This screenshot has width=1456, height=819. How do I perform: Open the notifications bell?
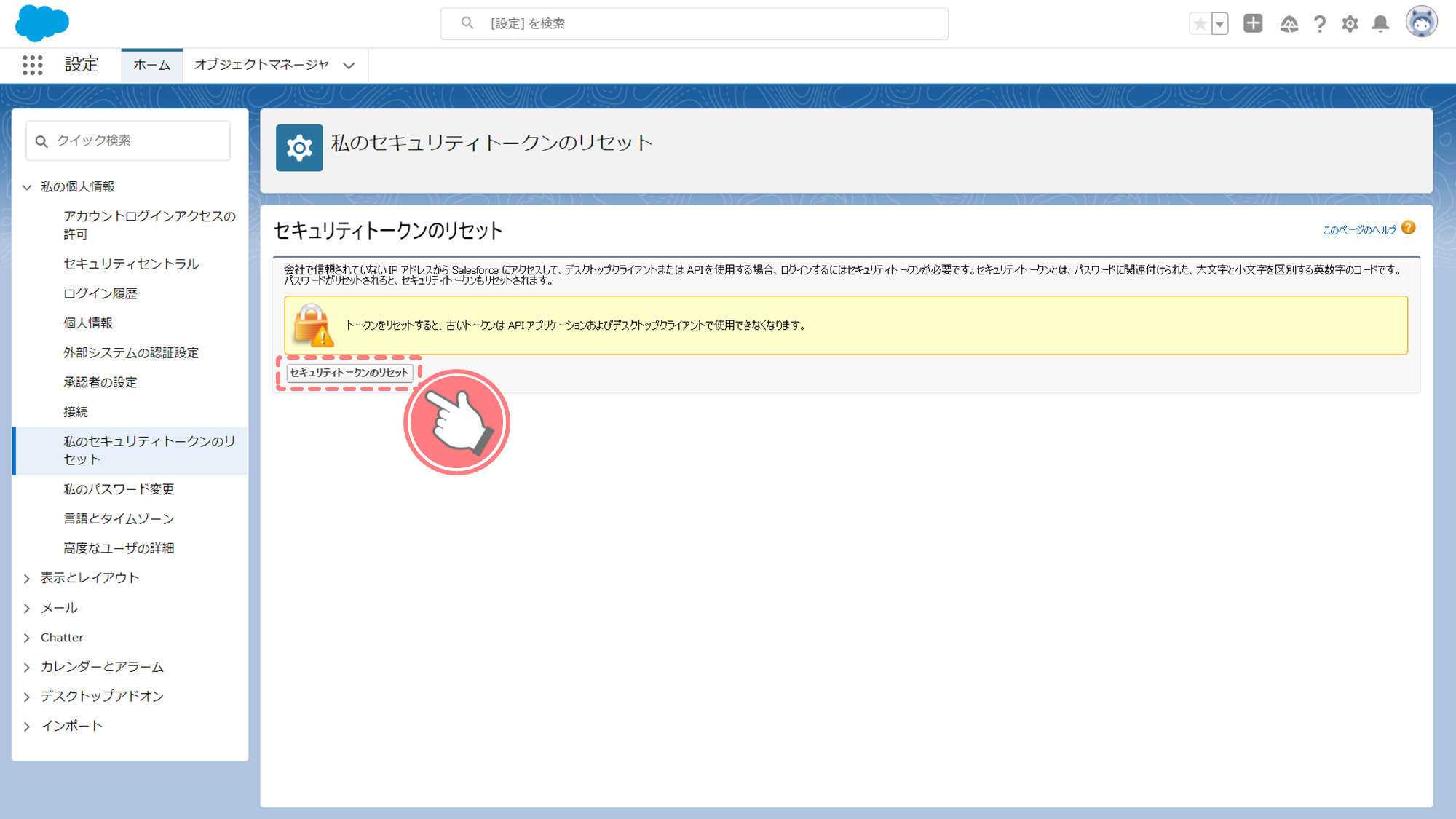click(1380, 24)
